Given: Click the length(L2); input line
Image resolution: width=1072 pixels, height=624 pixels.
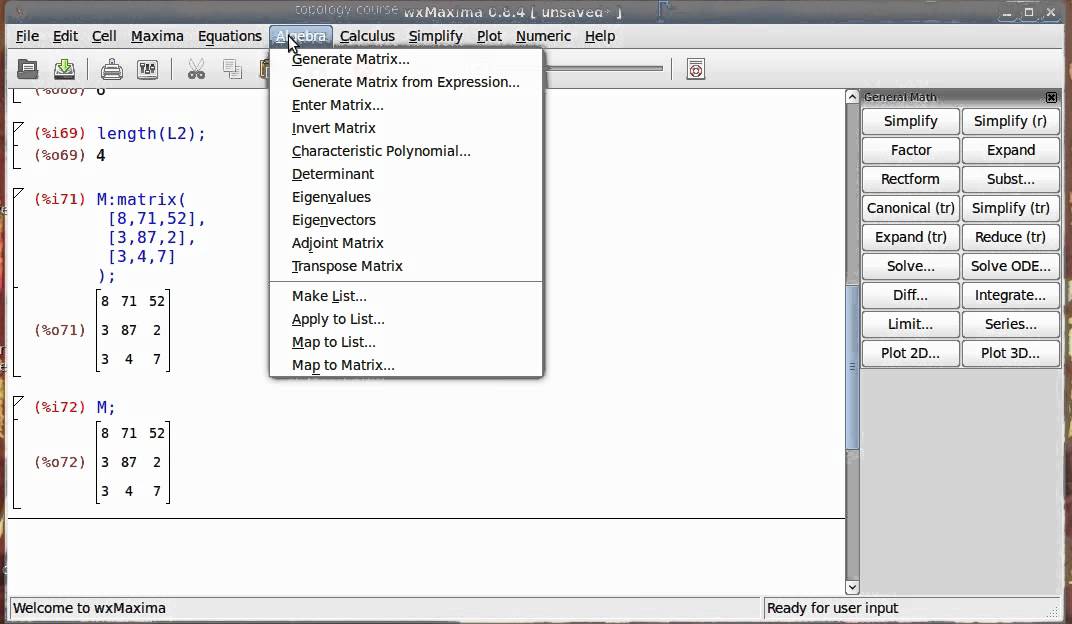Looking at the screenshot, I should click(x=151, y=134).
